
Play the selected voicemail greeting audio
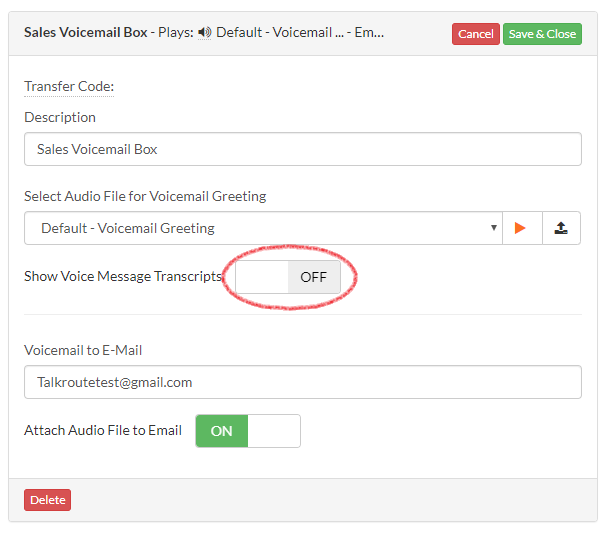coord(522,228)
